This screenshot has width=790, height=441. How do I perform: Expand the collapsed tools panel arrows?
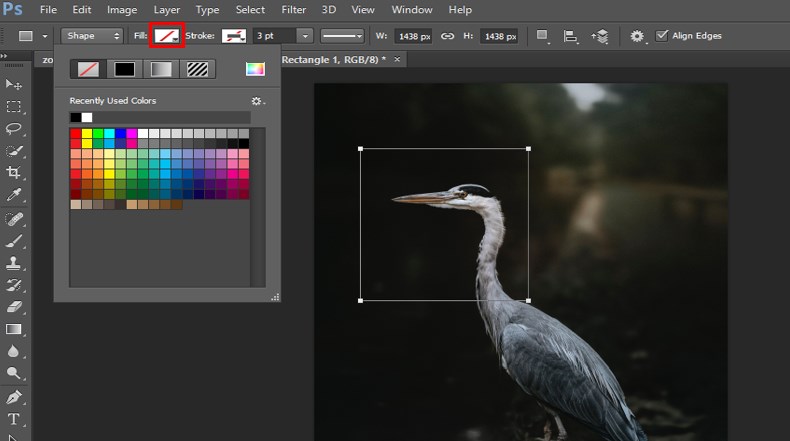pyautogui.click(x=4, y=56)
